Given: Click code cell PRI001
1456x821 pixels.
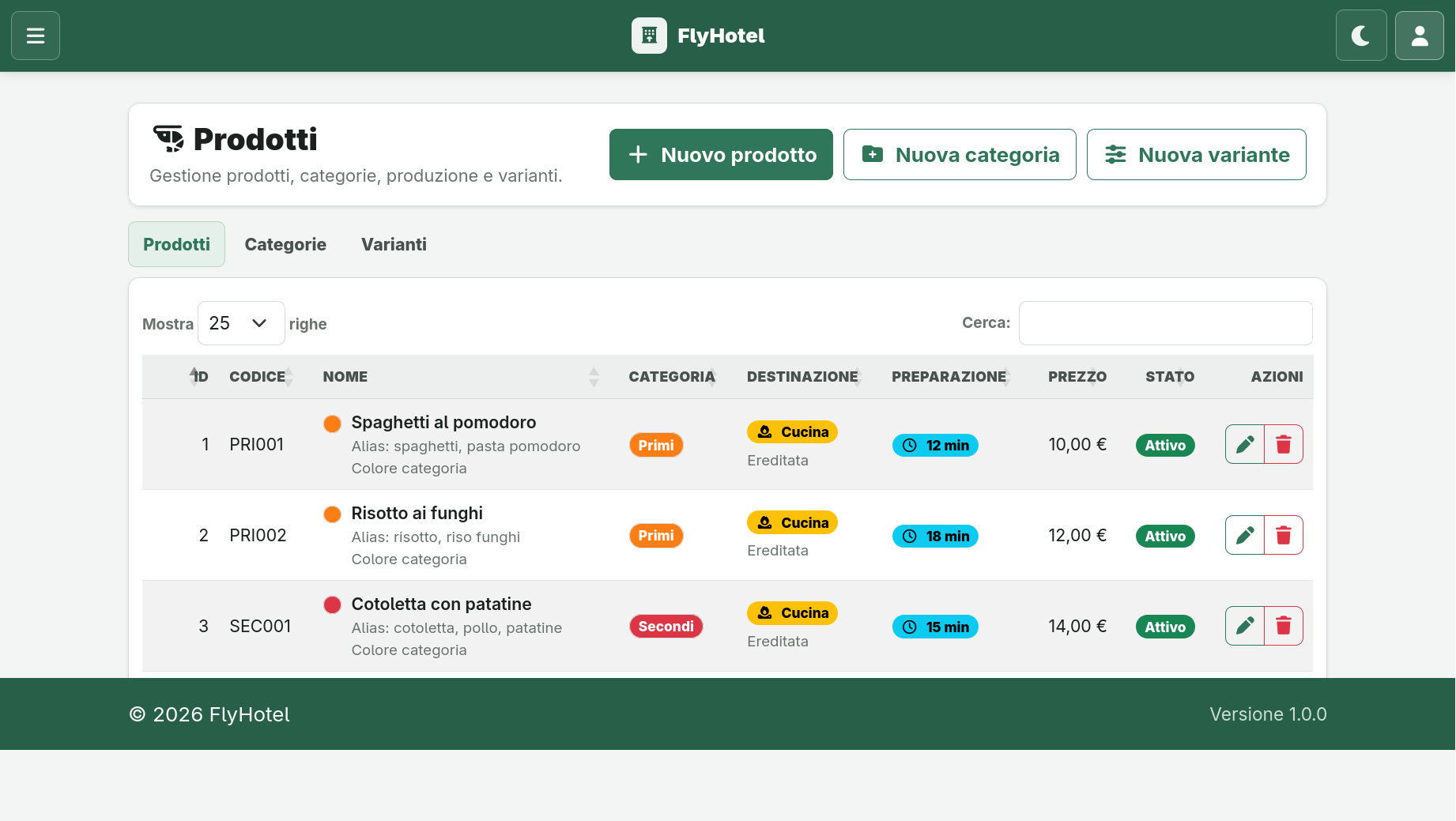Looking at the screenshot, I should pos(257,445).
